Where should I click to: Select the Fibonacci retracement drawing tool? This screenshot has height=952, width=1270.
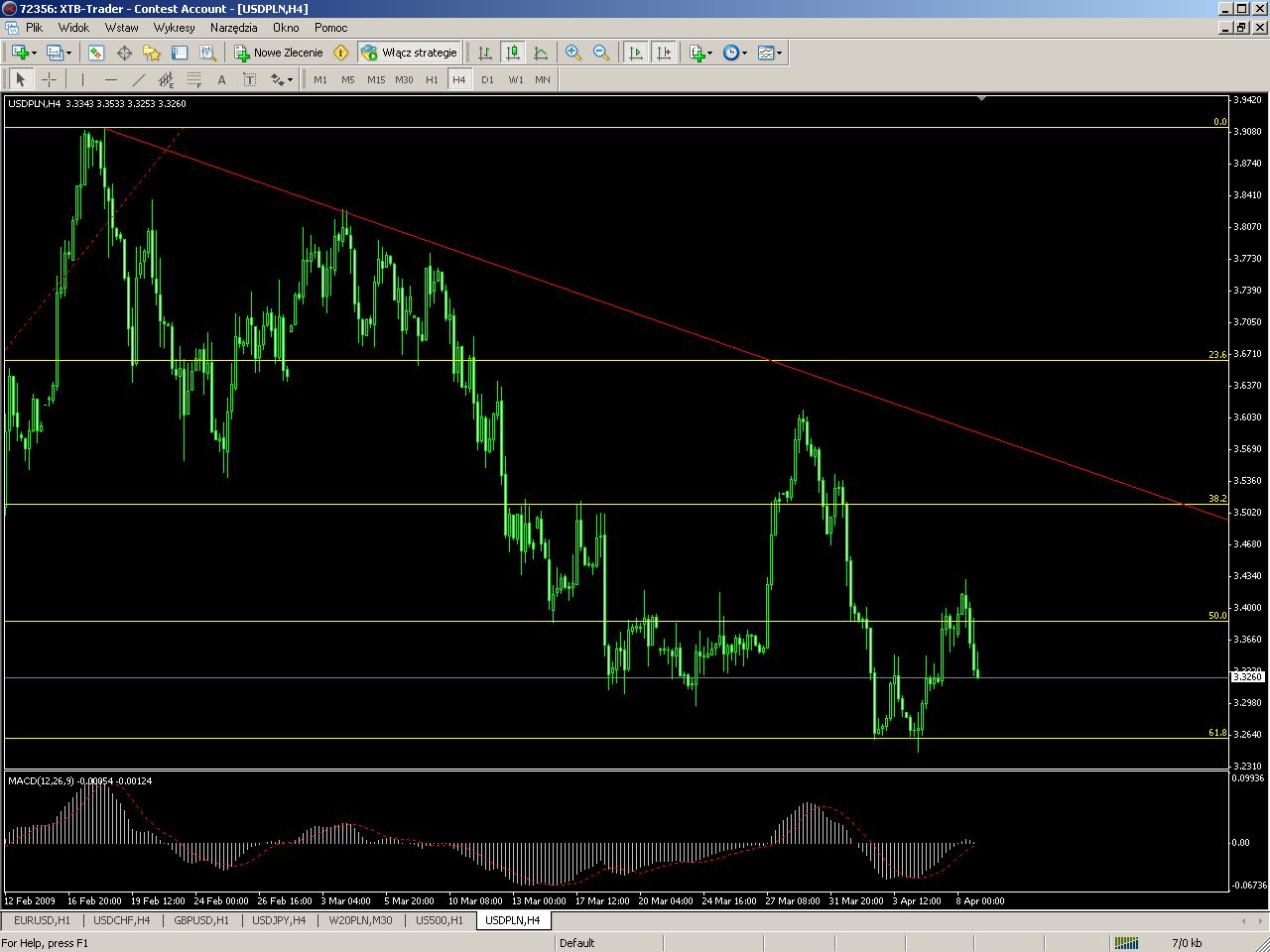point(194,79)
